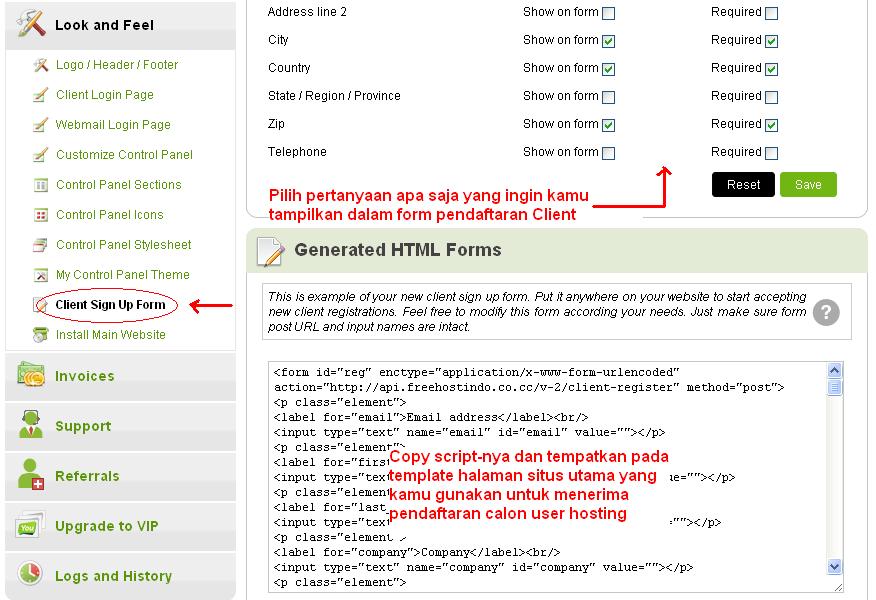Click the Control Panel Icons grid icon
This screenshot has width=876, height=600.
tap(41, 215)
